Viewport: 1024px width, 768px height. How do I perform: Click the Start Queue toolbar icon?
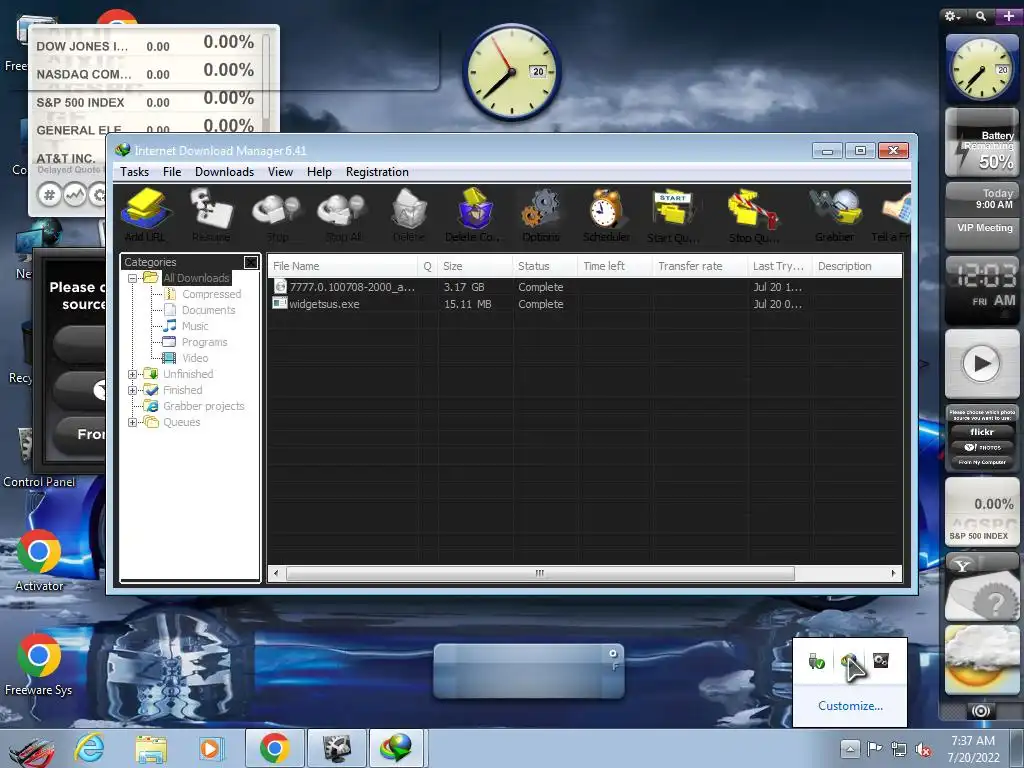673,216
